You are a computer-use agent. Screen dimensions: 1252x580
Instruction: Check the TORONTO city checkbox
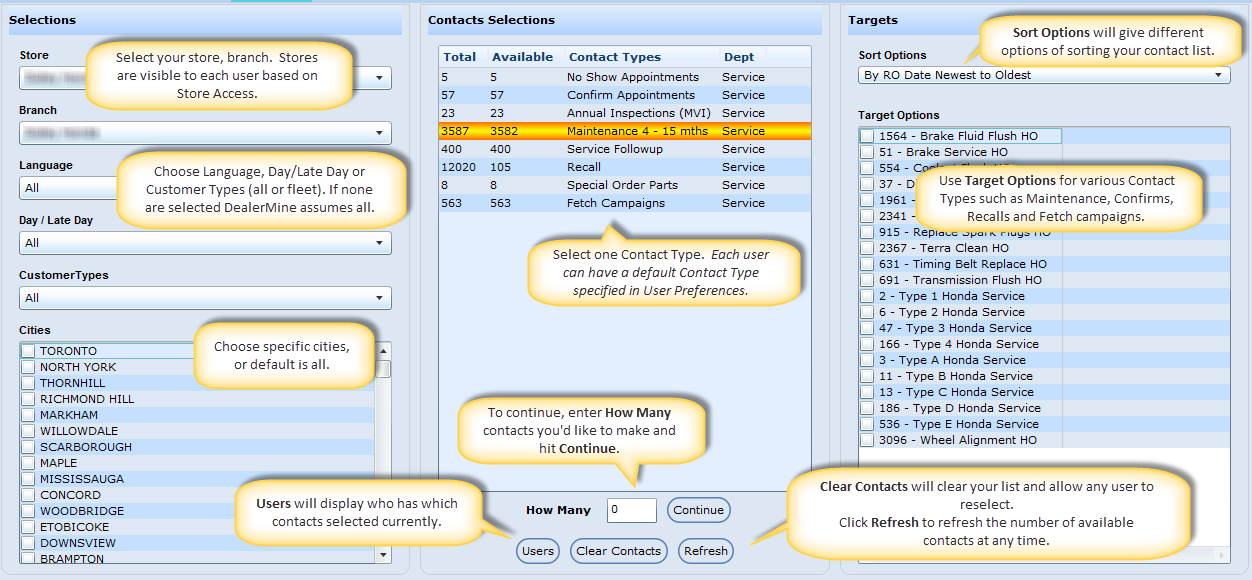click(x=28, y=351)
